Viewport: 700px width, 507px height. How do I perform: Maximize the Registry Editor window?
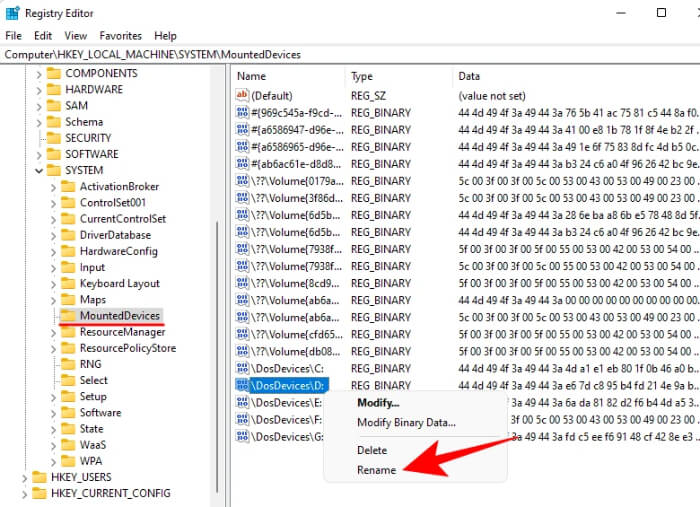point(662,12)
